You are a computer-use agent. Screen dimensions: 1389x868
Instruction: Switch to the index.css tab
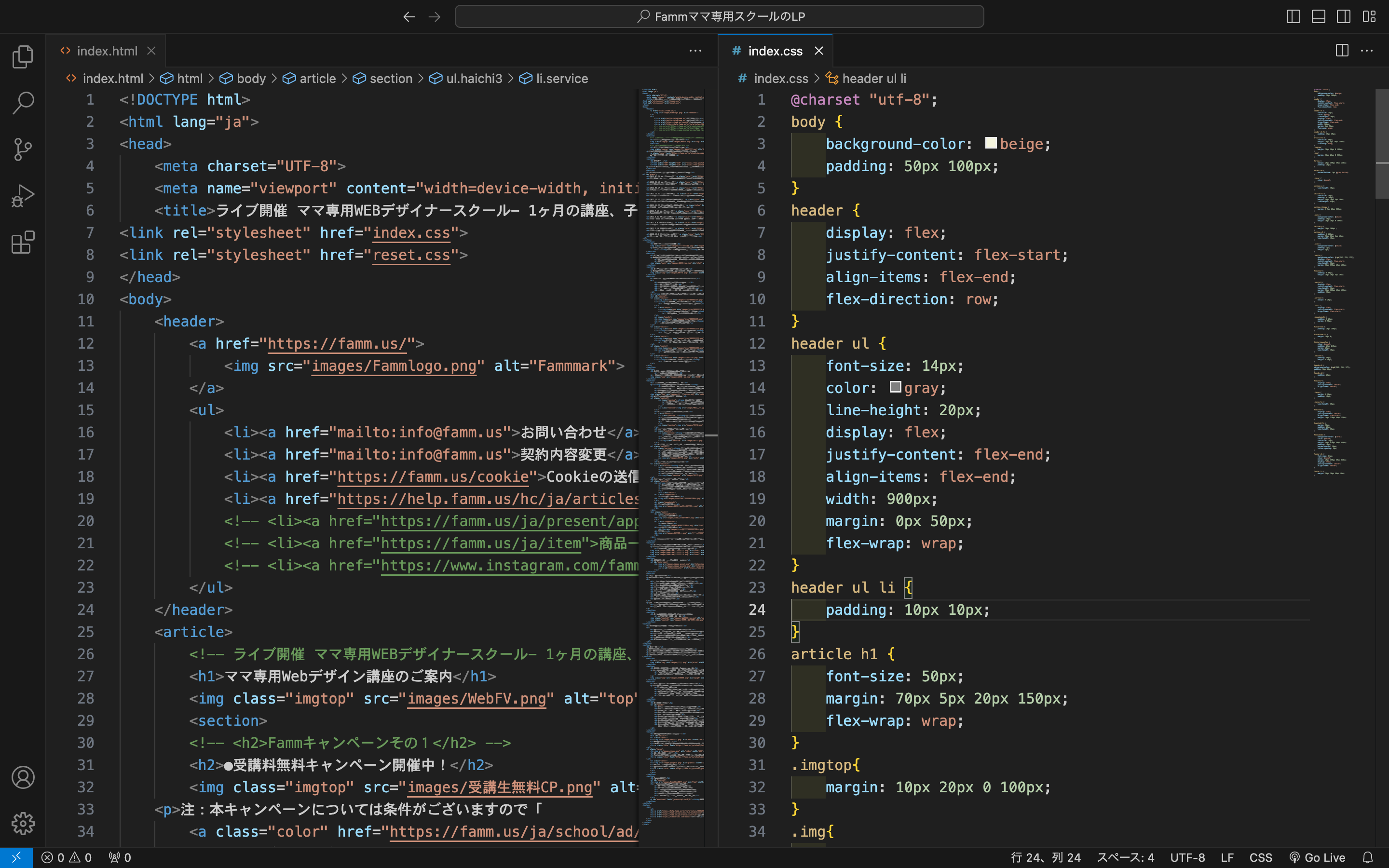(x=775, y=51)
